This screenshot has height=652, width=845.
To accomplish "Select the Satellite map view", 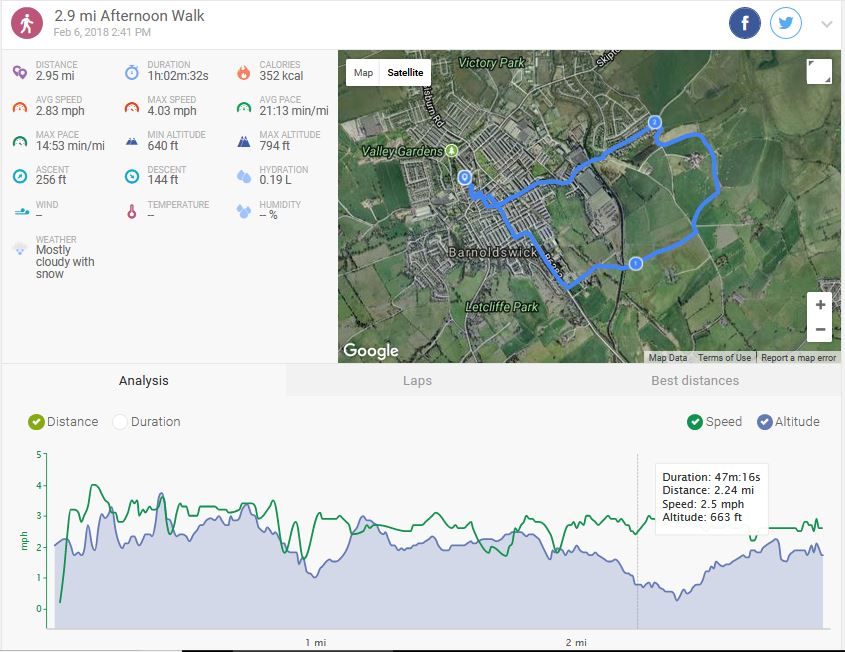I will pos(405,73).
